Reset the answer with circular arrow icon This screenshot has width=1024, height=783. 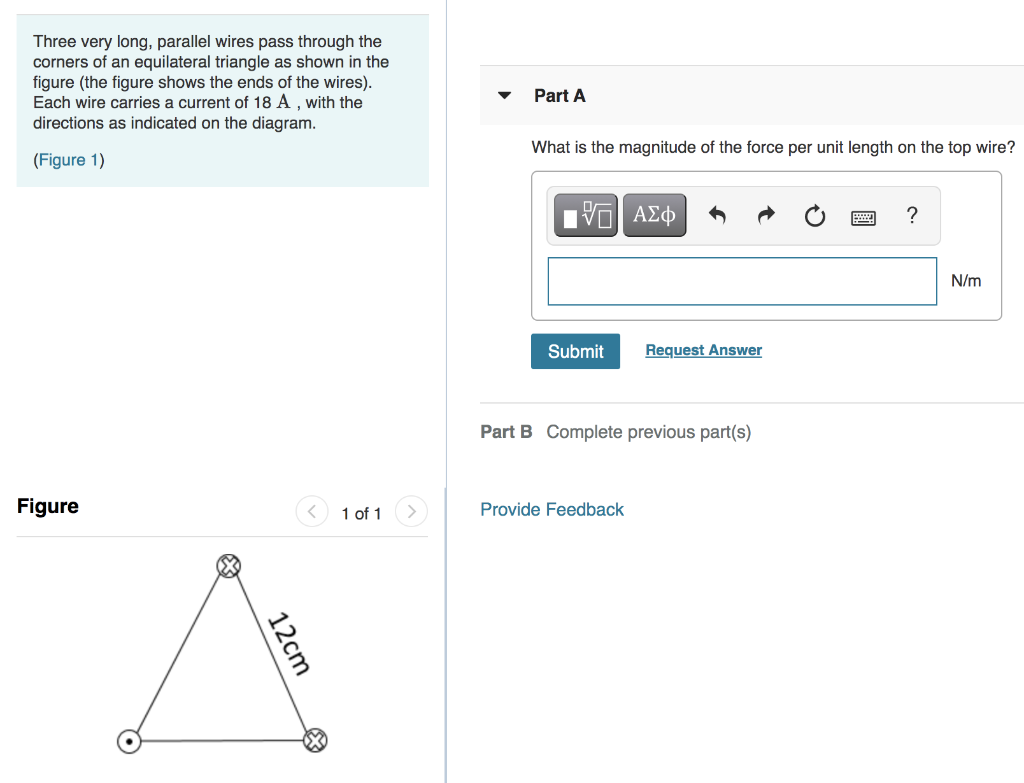click(814, 216)
